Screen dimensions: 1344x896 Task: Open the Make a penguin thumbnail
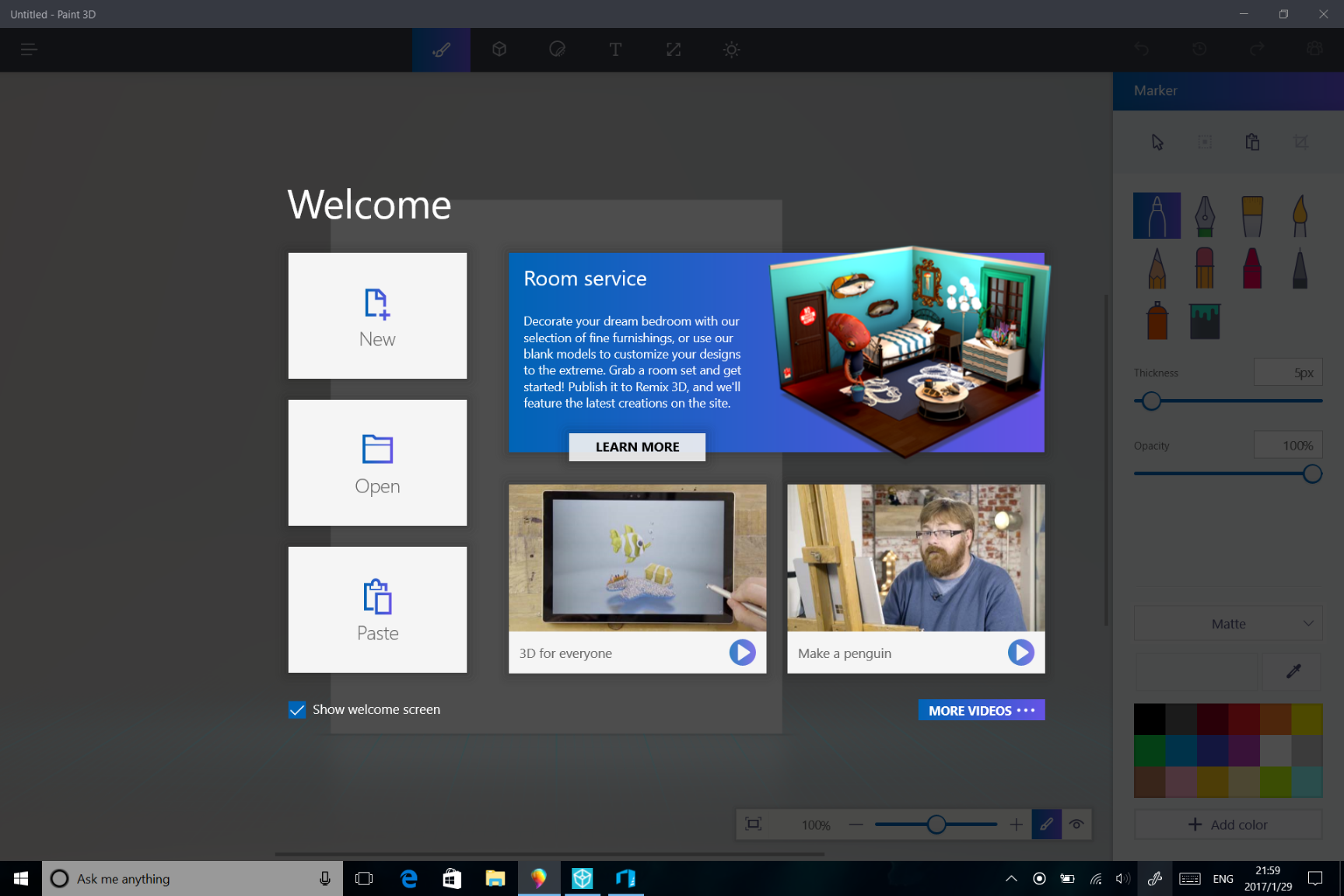915,558
